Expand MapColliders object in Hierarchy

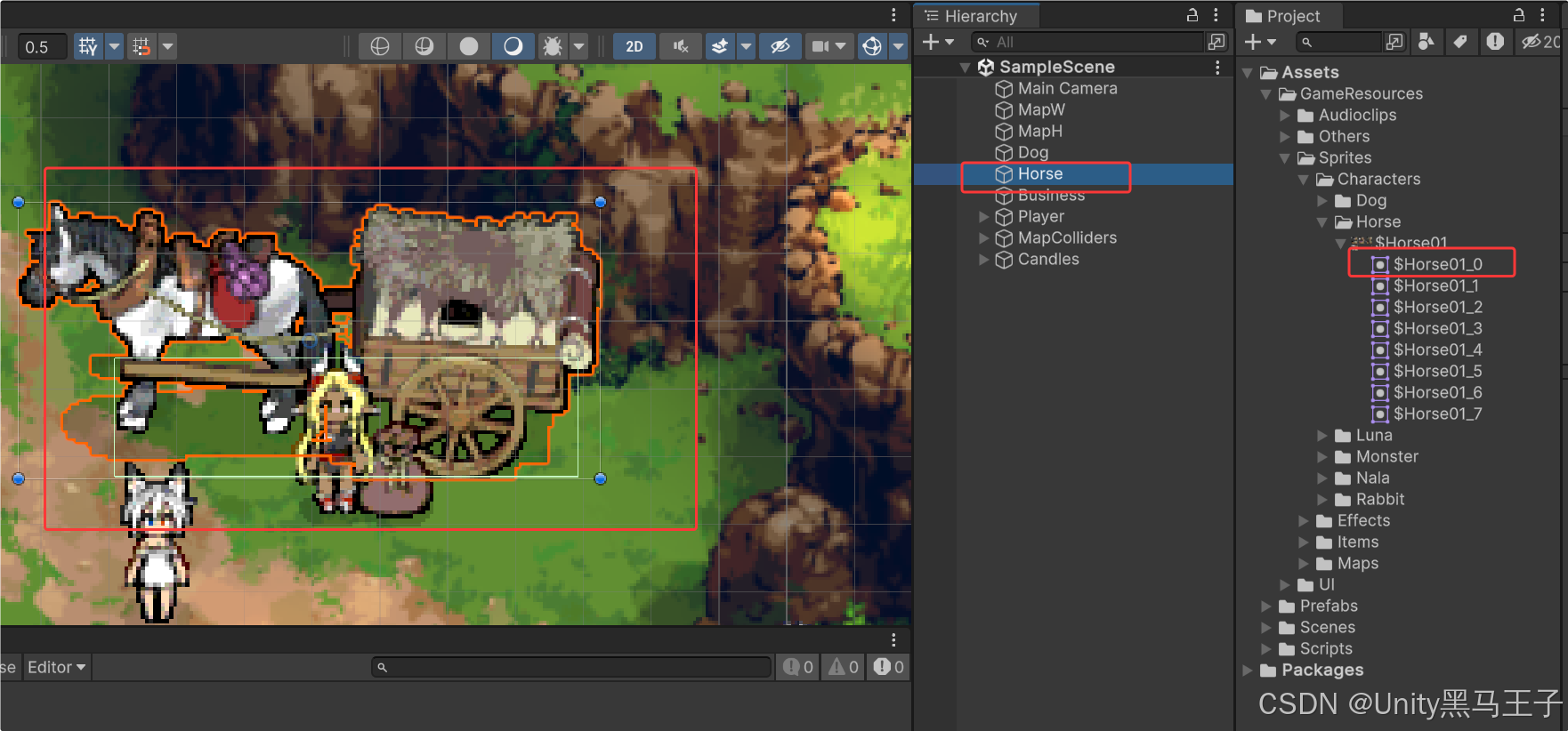[x=983, y=238]
